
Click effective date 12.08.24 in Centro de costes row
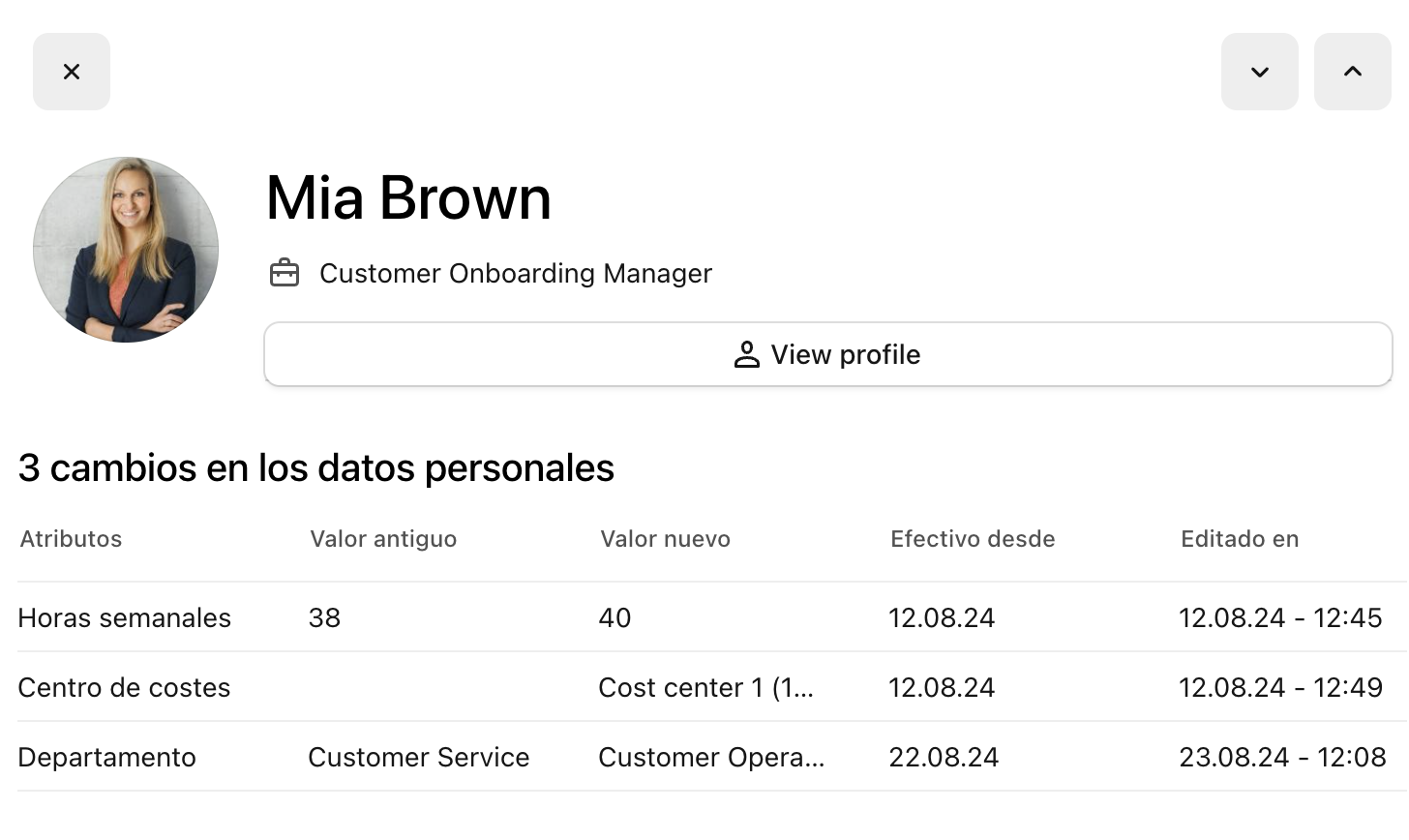point(942,687)
